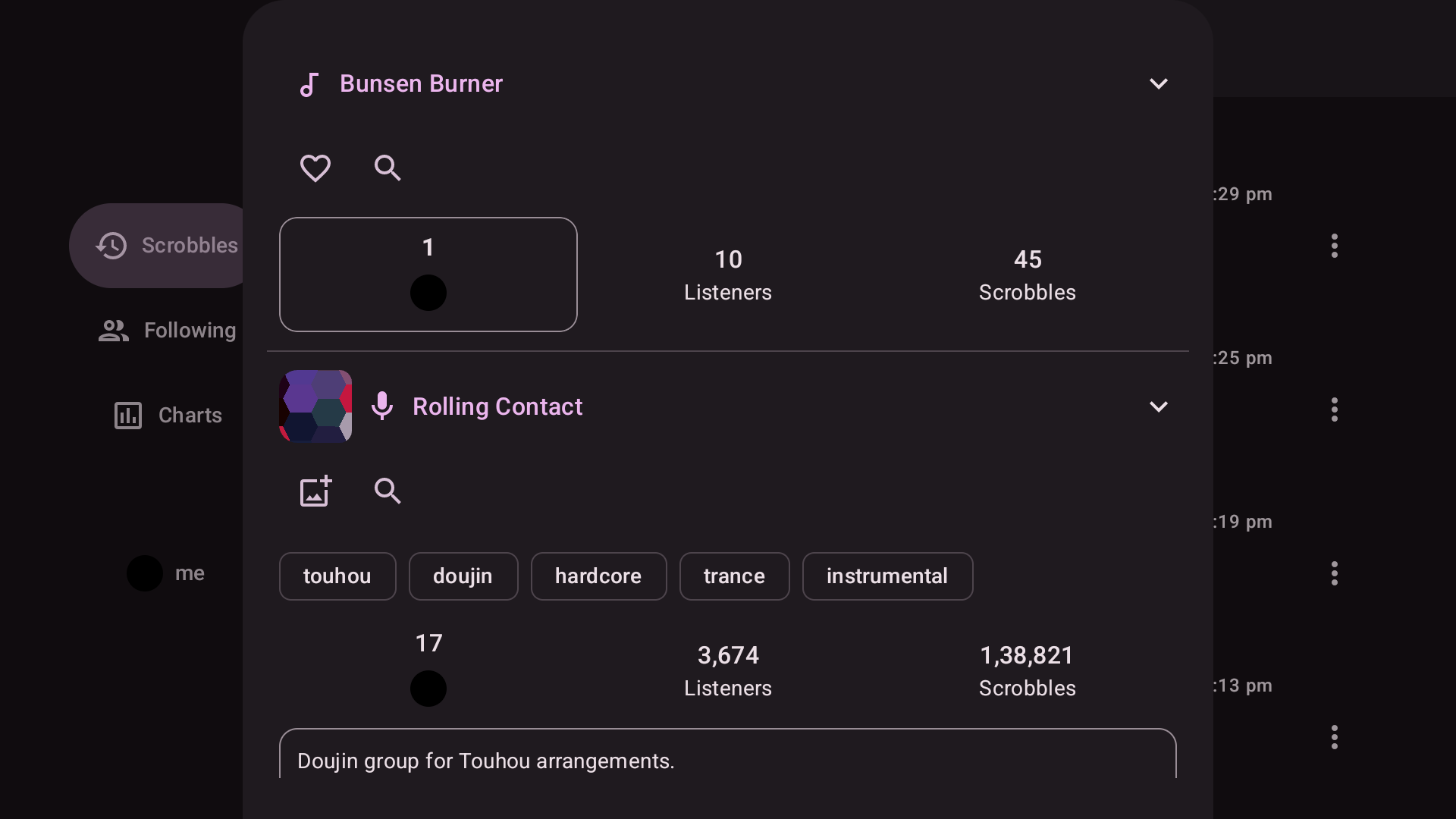Image resolution: width=1456 pixels, height=819 pixels.
Task: Select the instrumental tag
Action: point(887,576)
